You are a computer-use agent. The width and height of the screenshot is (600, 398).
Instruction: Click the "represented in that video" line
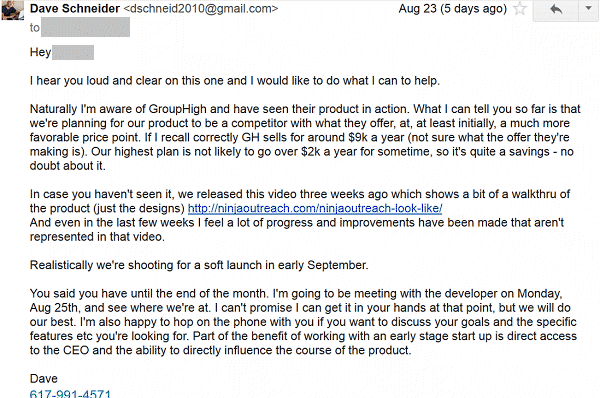(97, 237)
